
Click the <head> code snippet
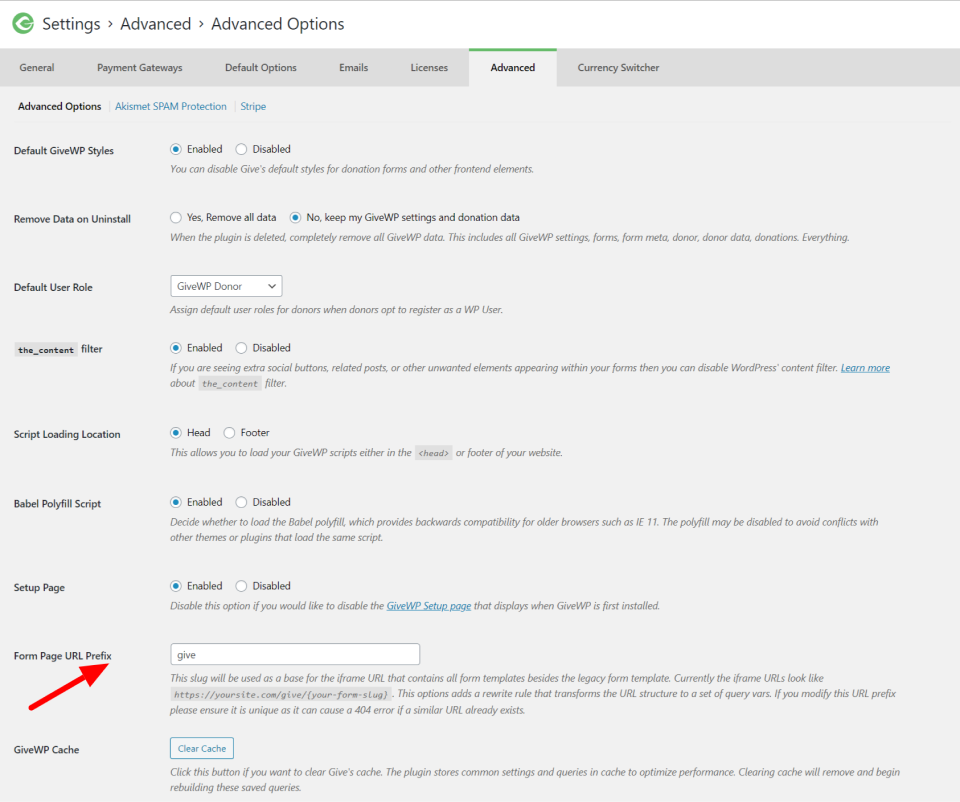point(433,453)
